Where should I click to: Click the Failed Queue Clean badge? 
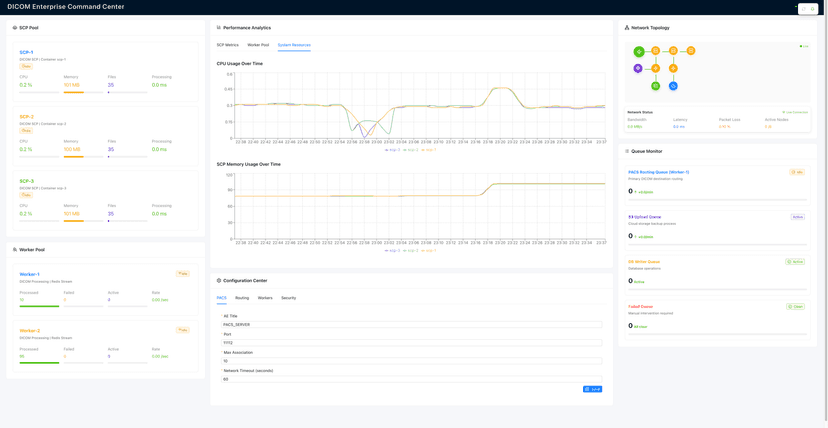pos(795,306)
